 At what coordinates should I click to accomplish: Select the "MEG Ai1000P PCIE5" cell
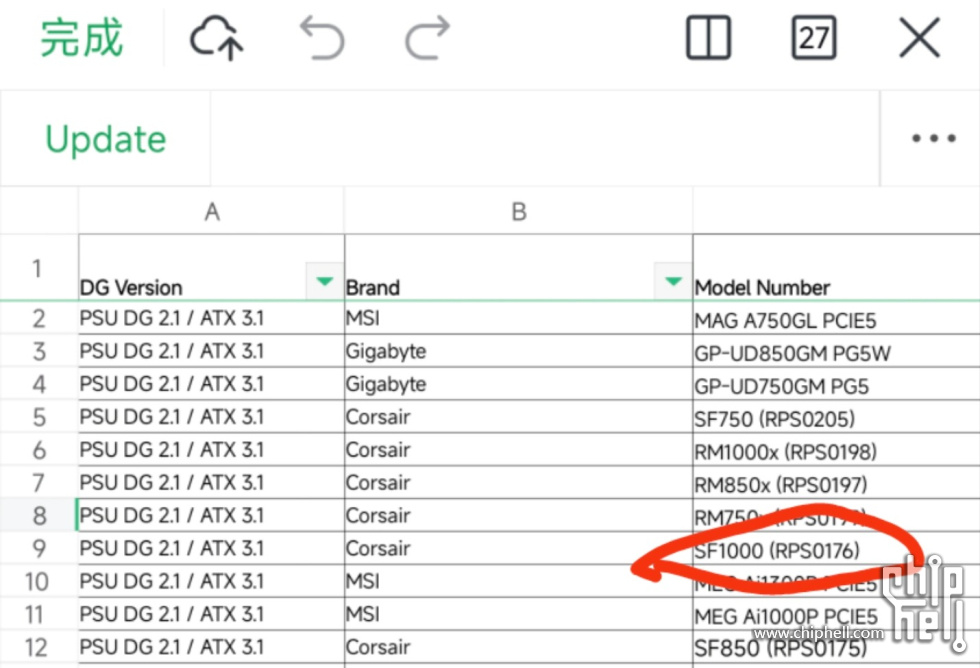coord(836,614)
